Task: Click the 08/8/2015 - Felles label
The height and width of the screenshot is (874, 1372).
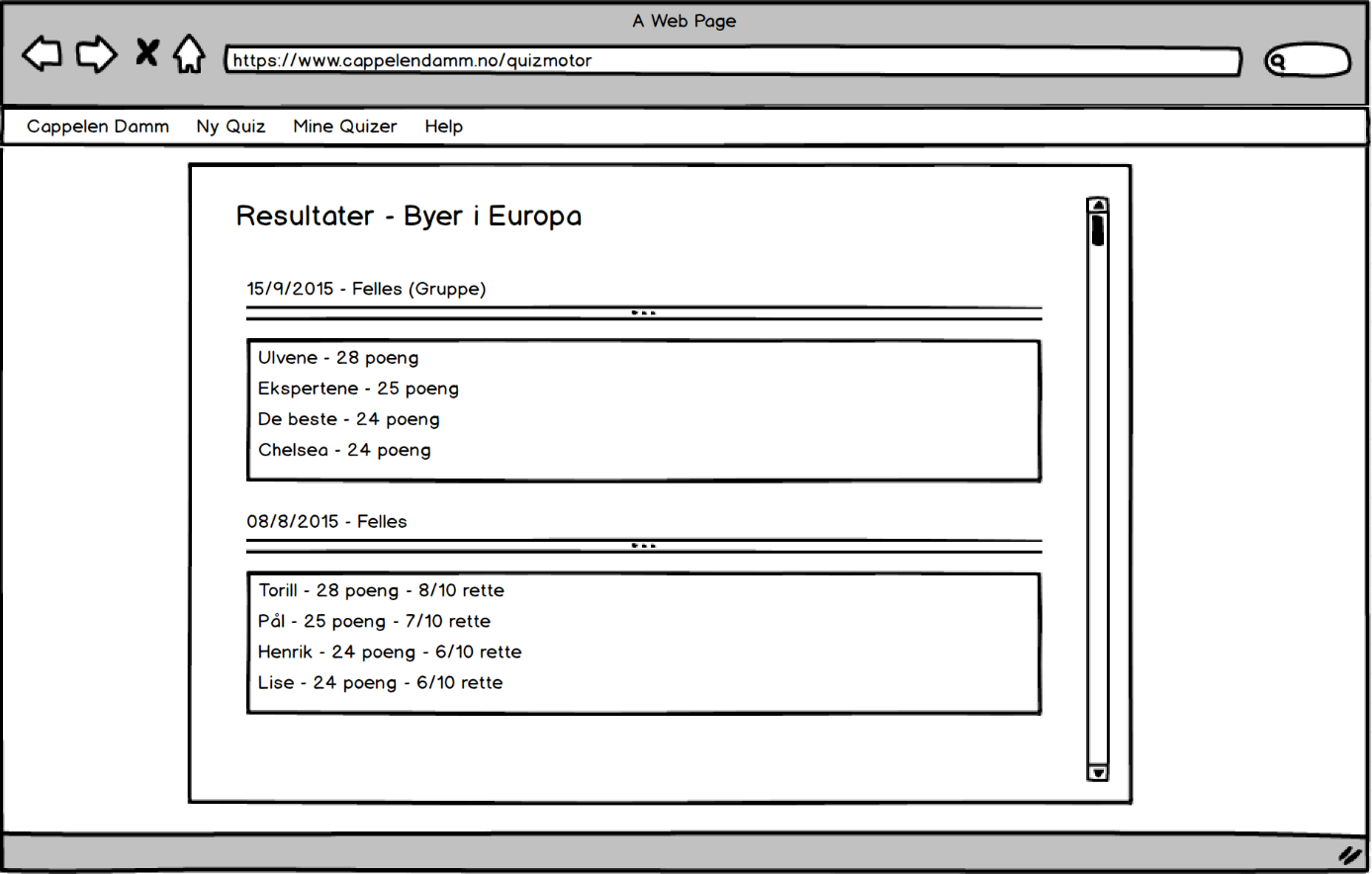Action: (326, 521)
